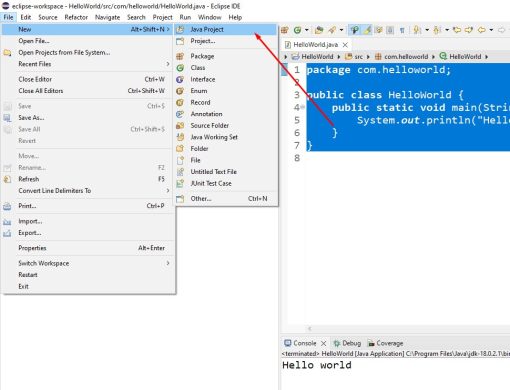
Task: Open the Back navigation history dropdown
Action: tap(491, 30)
